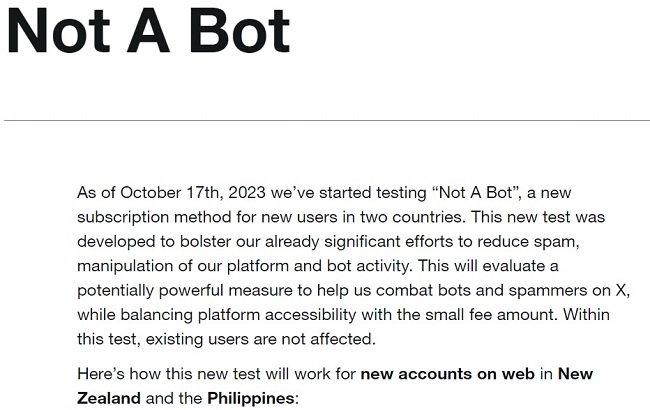This screenshot has width=650, height=410.
Task: Click the words "potentially powerful measure"
Action: coord(184,291)
